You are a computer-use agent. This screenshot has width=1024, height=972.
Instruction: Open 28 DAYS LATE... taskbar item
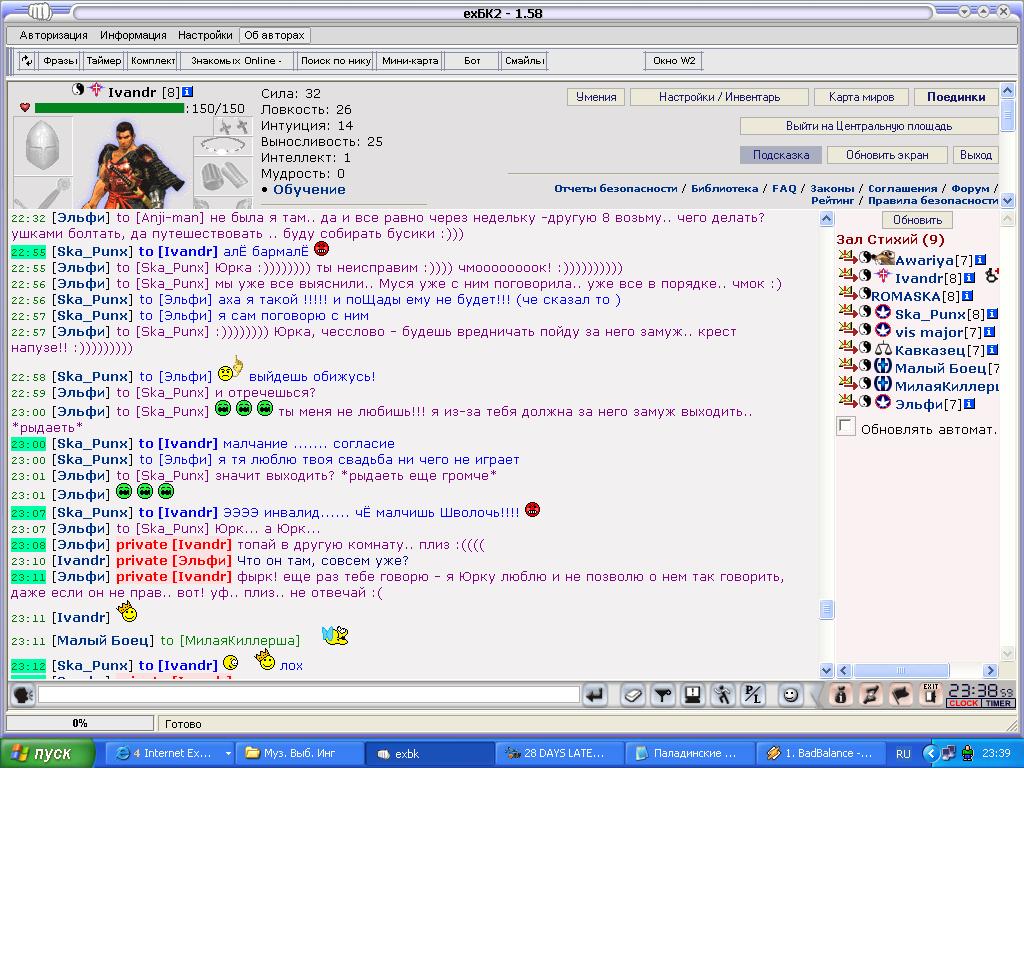(x=559, y=753)
